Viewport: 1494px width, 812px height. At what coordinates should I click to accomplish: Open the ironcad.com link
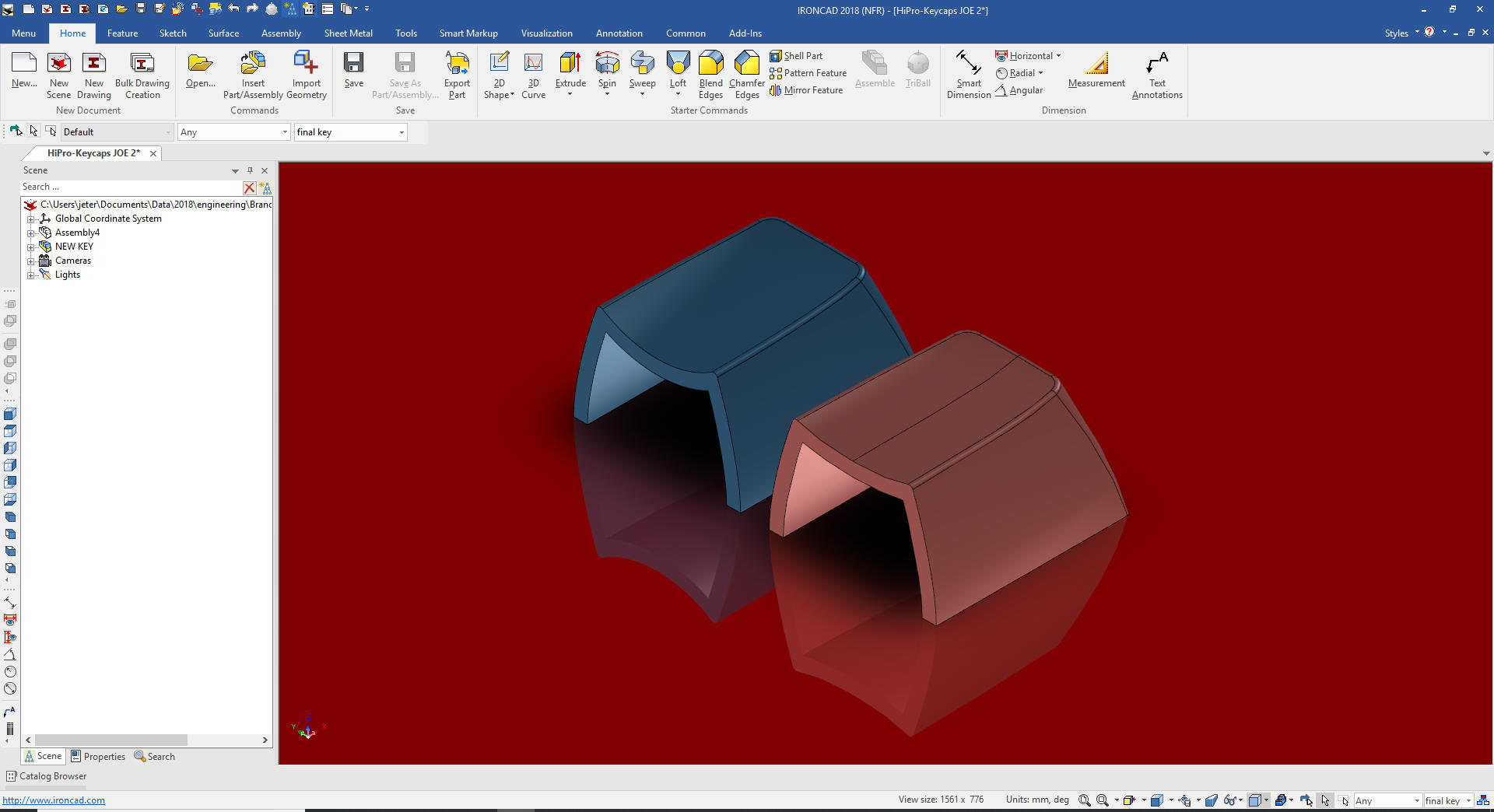pyautogui.click(x=54, y=800)
